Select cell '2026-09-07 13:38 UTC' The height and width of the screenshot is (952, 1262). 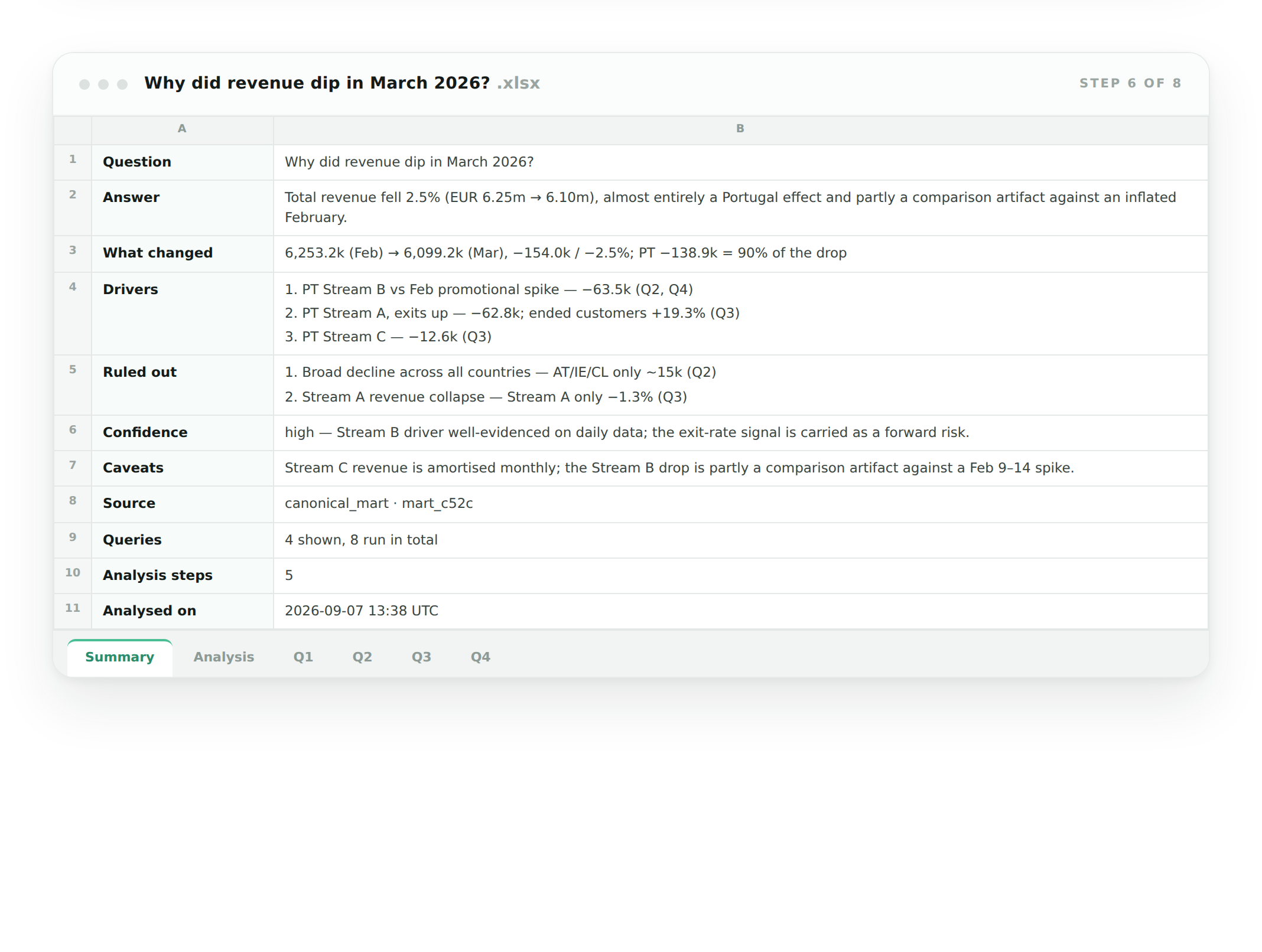coord(740,611)
